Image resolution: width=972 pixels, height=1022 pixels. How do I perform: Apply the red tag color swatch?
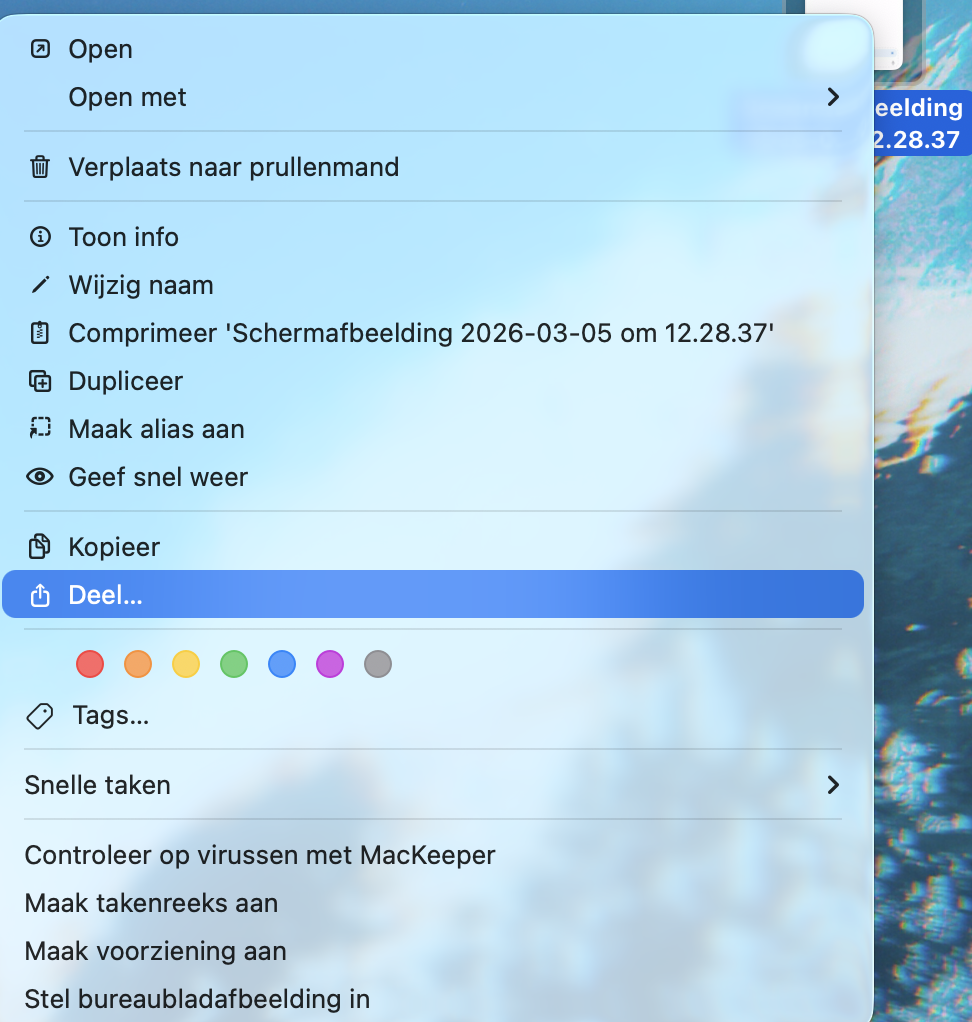coord(89,664)
